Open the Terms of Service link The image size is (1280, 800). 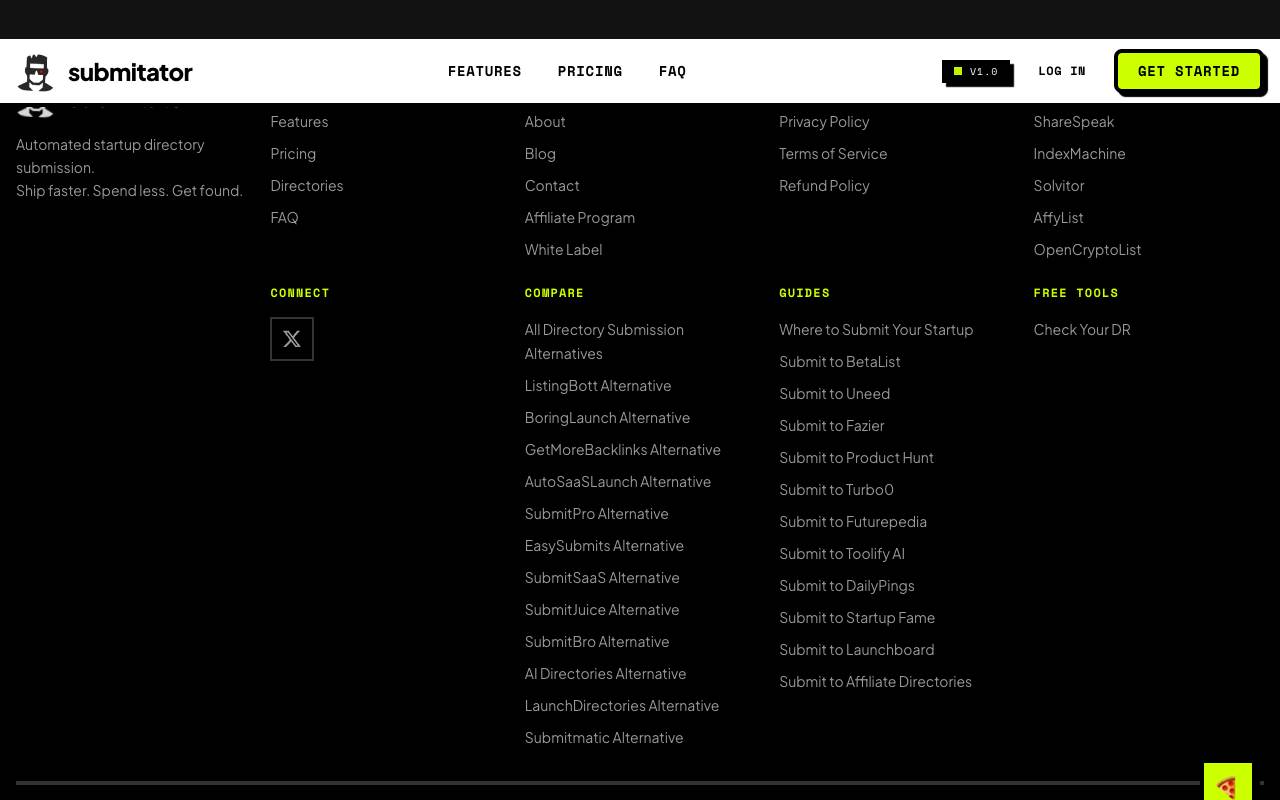click(x=833, y=153)
